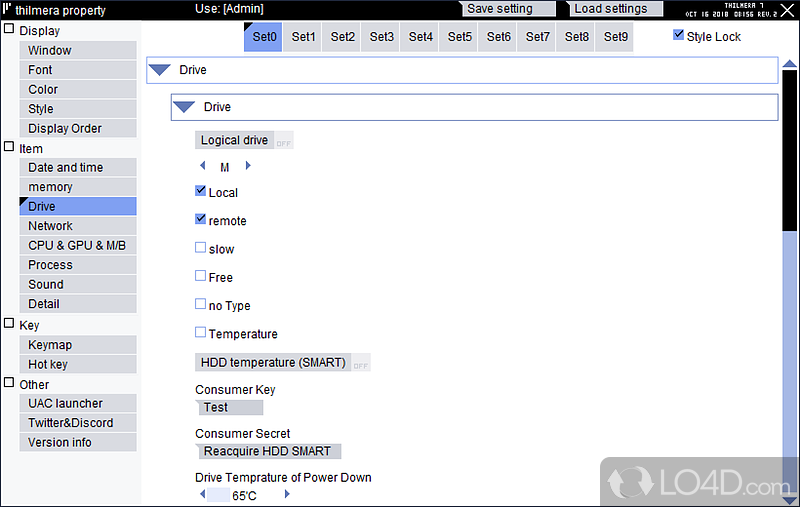Image resolution: width=800 pixels, height=507 pixels.
Task: Select the Drive item in sidebar
Action: tap(78, 206)
